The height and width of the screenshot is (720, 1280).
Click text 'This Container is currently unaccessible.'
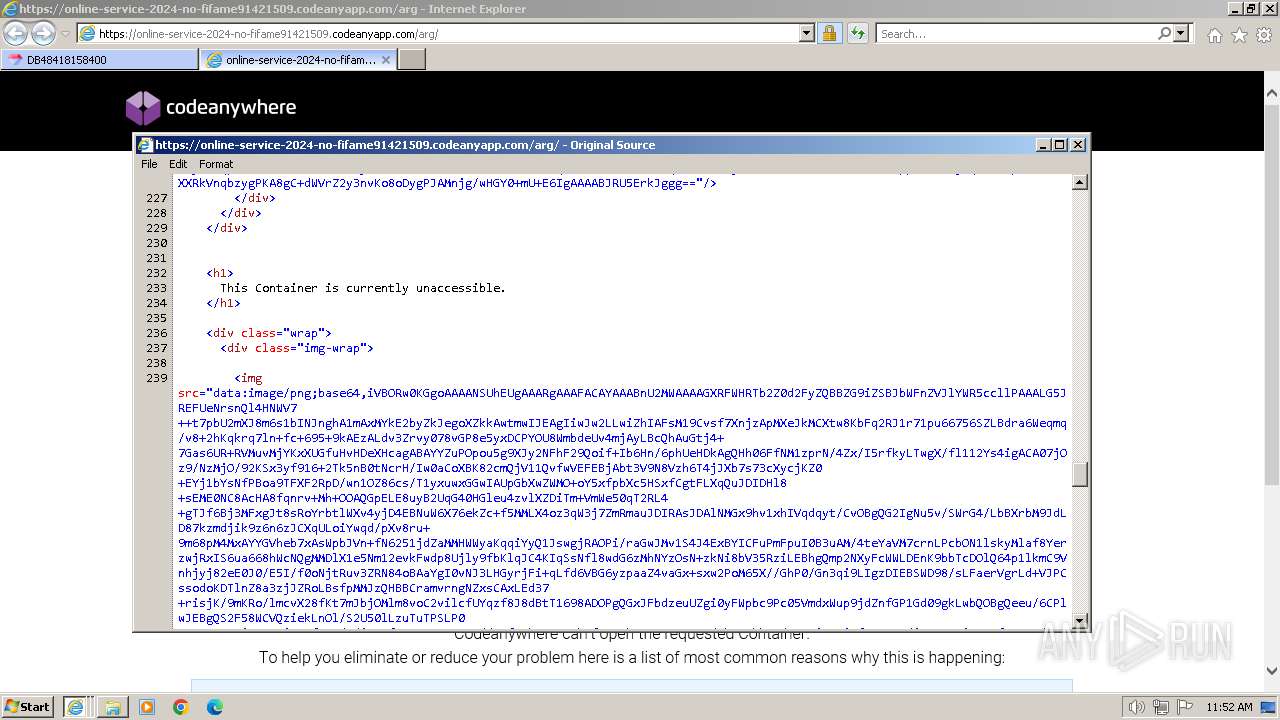coord(363,288)
